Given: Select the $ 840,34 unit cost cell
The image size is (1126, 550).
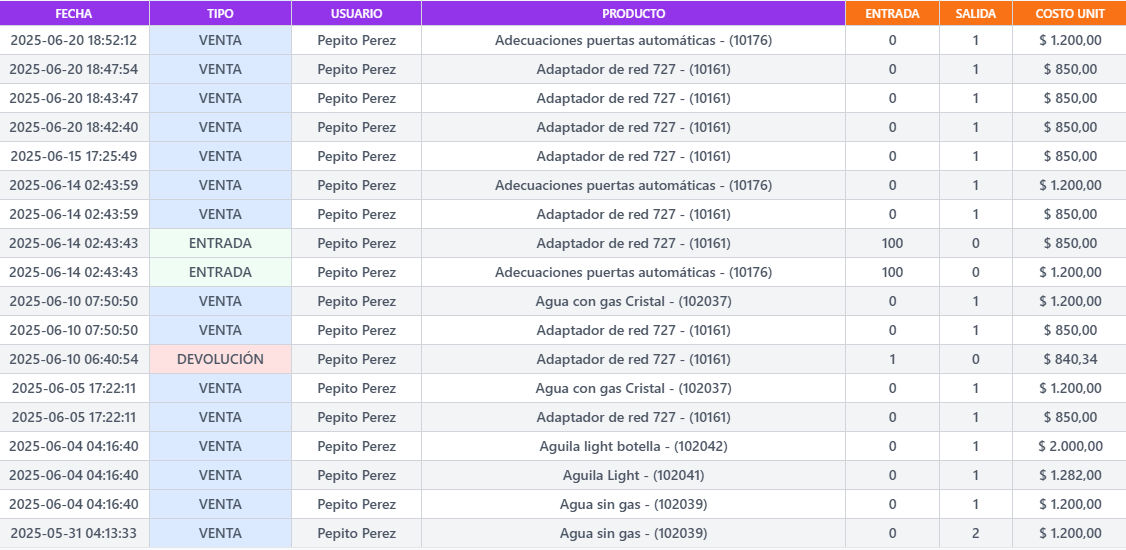Looking at the screenshot, I should coord(1070,359).
